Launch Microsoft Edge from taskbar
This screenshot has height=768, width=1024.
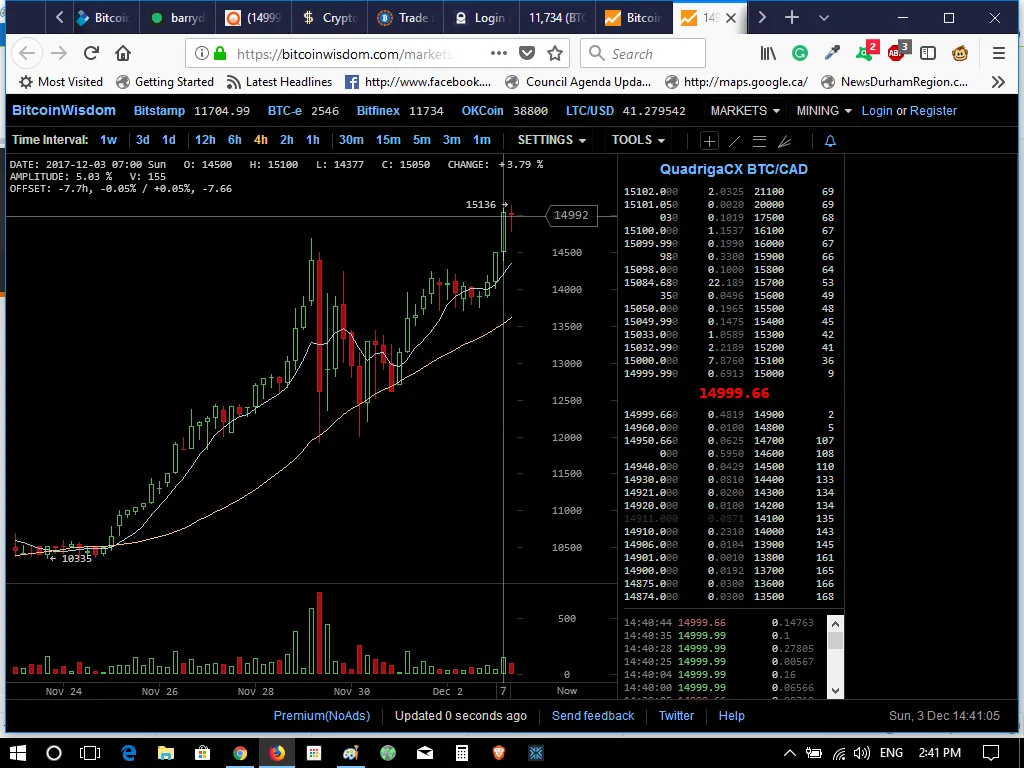click(x=129, y=752)
